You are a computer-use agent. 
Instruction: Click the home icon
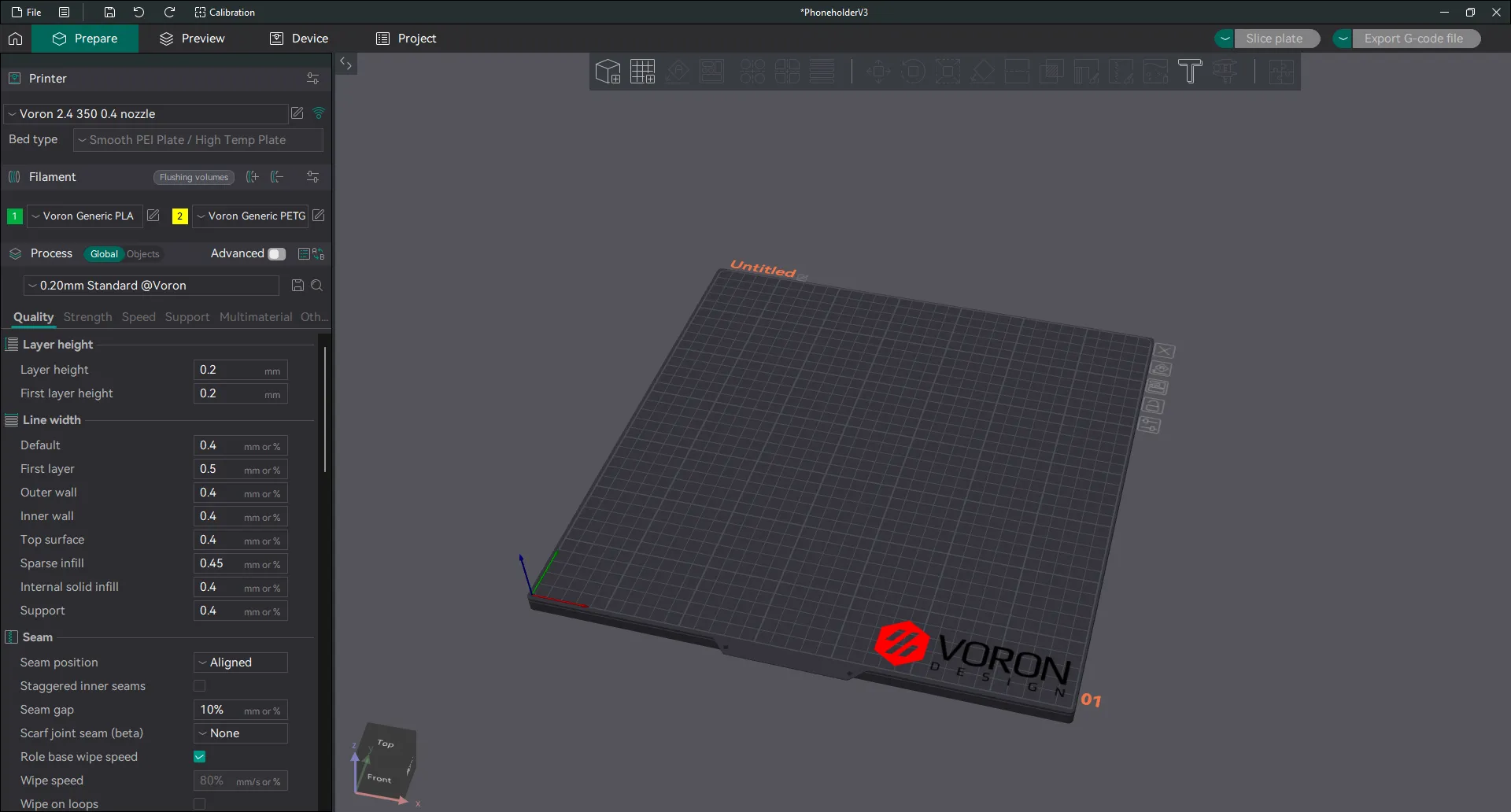click(x=15, y=39)
